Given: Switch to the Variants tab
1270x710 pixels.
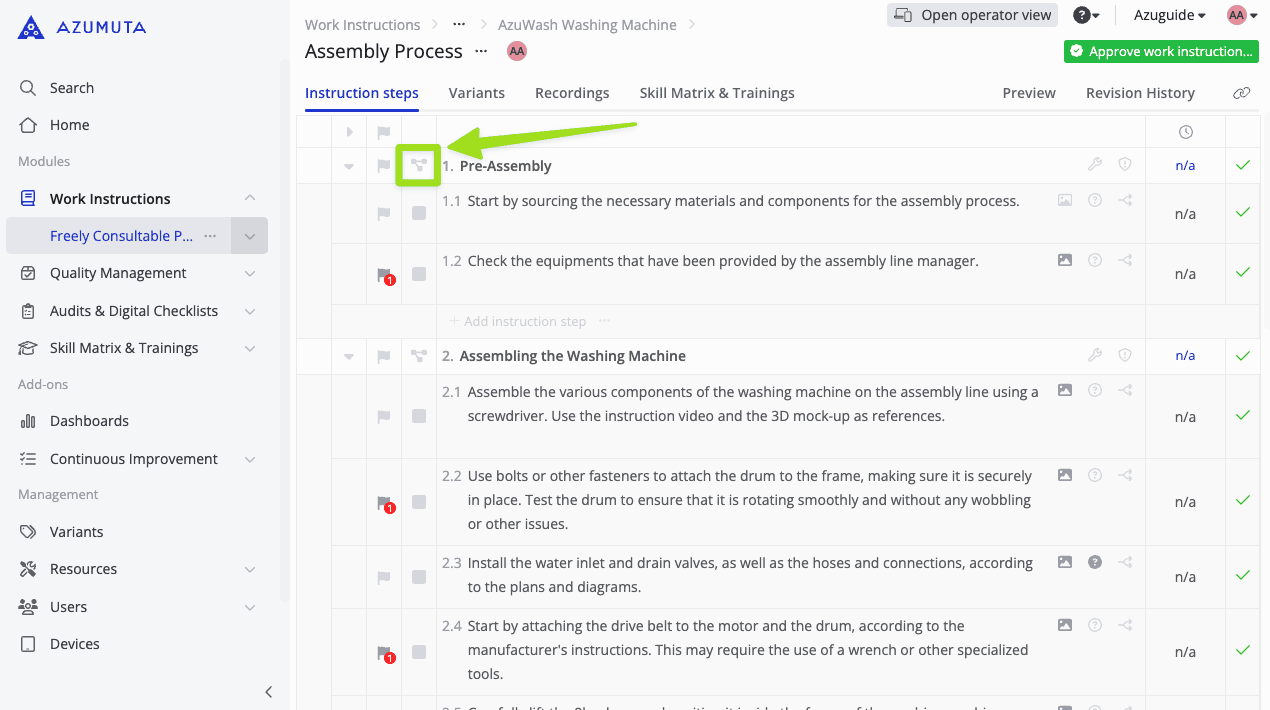Looking at the screenshot, I should (x=476, y=93).
